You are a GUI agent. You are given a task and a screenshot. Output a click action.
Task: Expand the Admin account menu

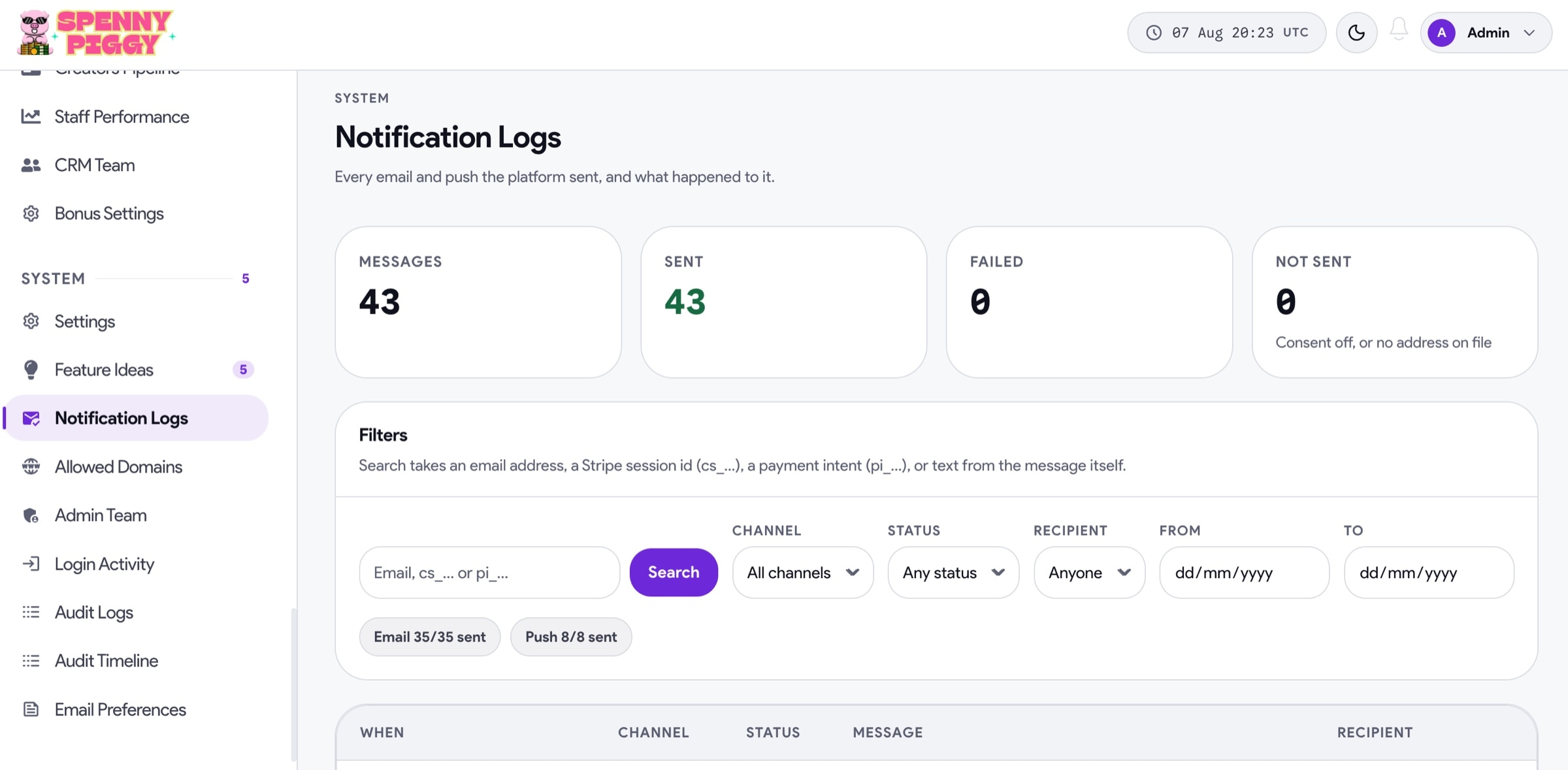(1486, 33)
